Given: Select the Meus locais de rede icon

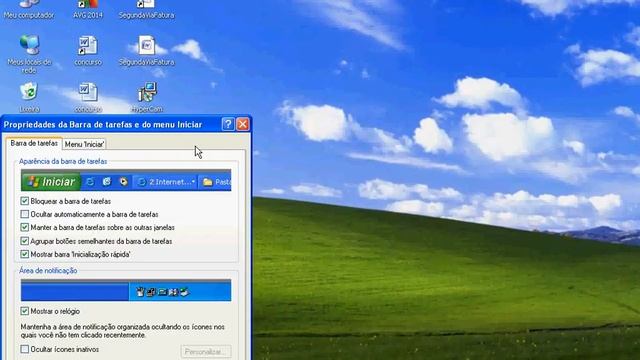Looking at the screenshot, I should pos(29,55).
